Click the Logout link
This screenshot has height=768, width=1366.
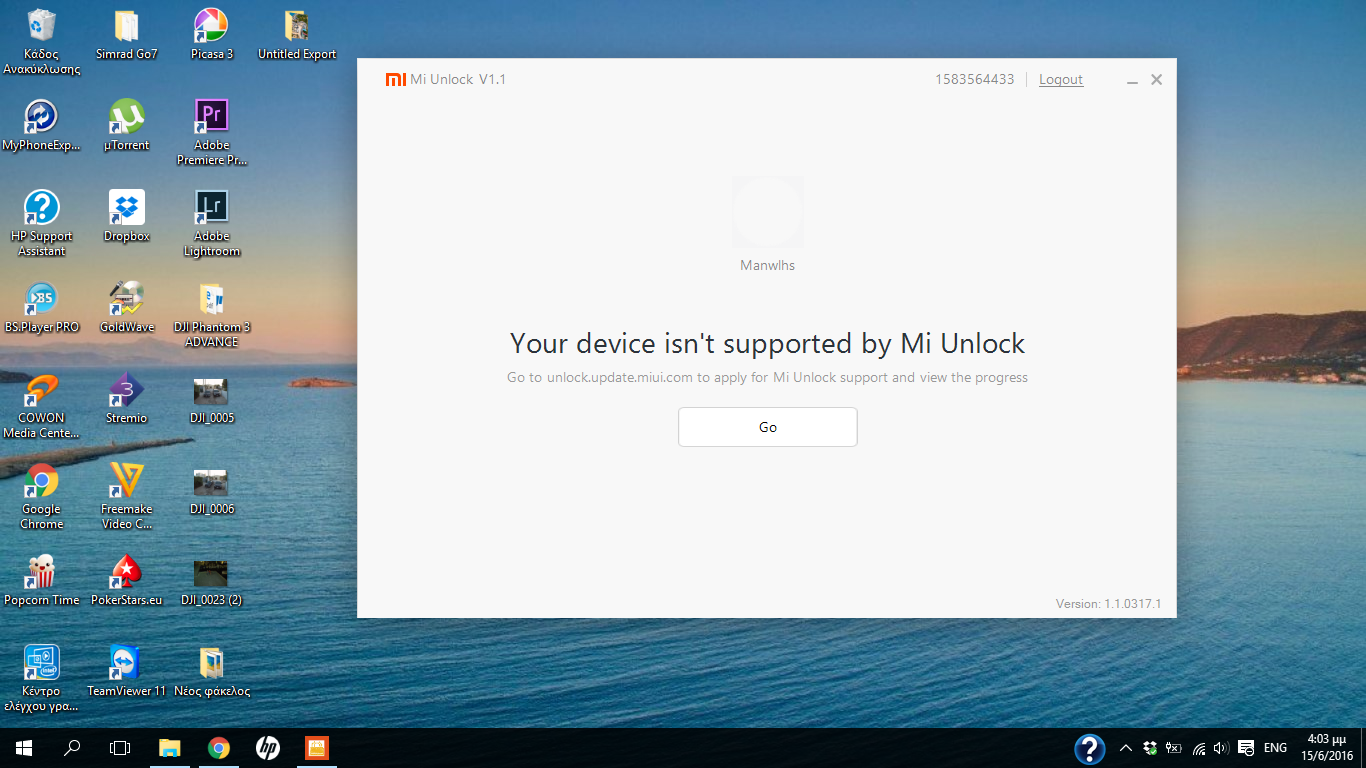click(x=1060, y=80)
